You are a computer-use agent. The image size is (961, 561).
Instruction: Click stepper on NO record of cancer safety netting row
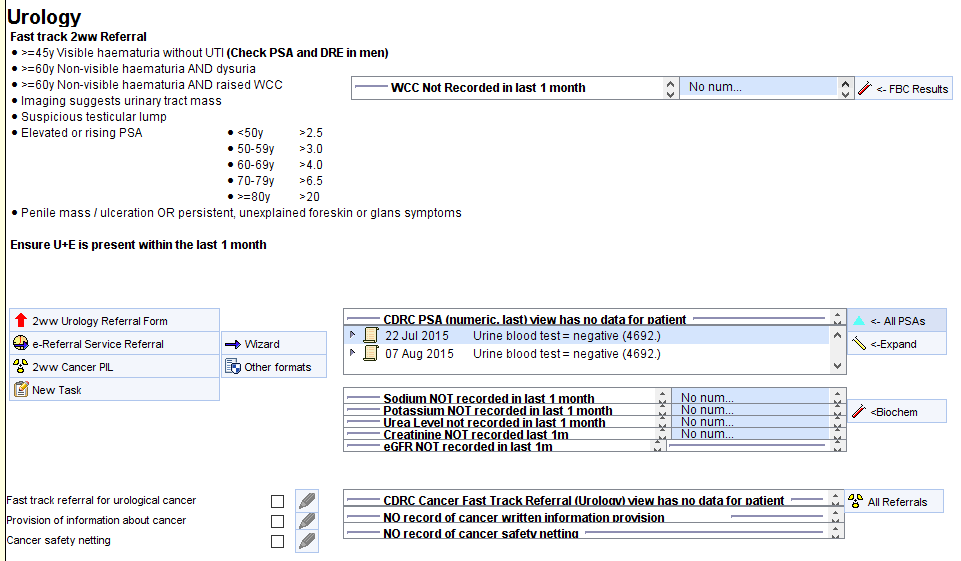coord(835,532)
